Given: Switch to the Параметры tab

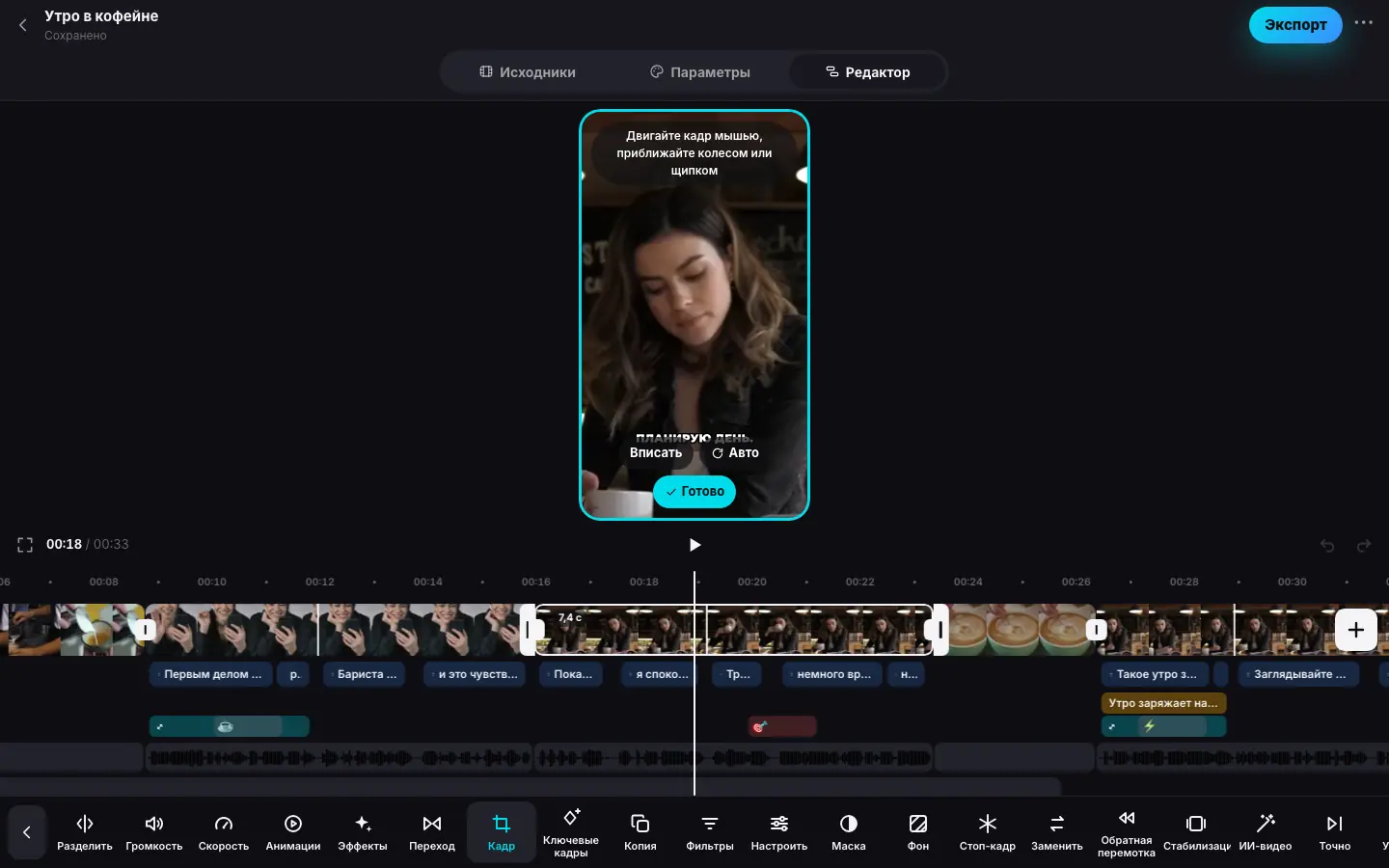Looking at the screenshot, I should point(700,72).
